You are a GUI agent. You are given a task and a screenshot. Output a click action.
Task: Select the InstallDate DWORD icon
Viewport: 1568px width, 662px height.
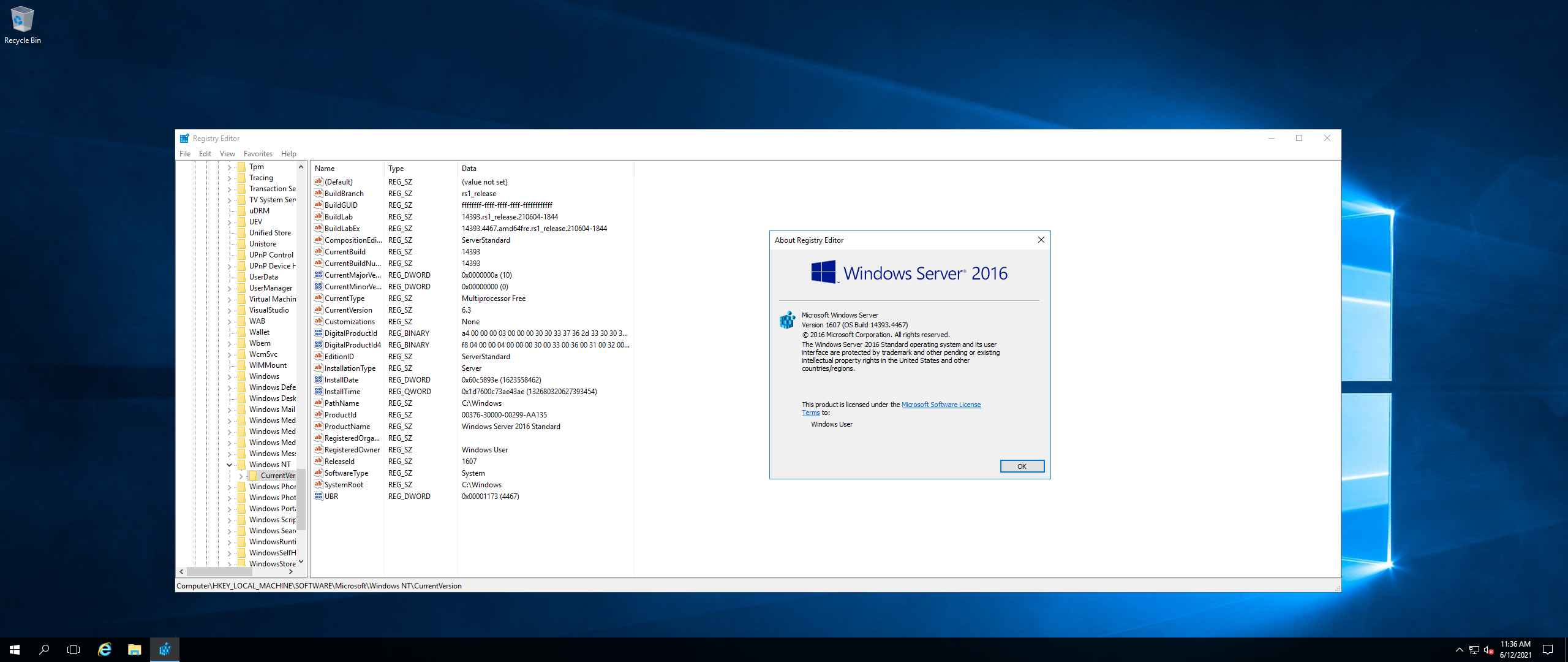point(318,380)
